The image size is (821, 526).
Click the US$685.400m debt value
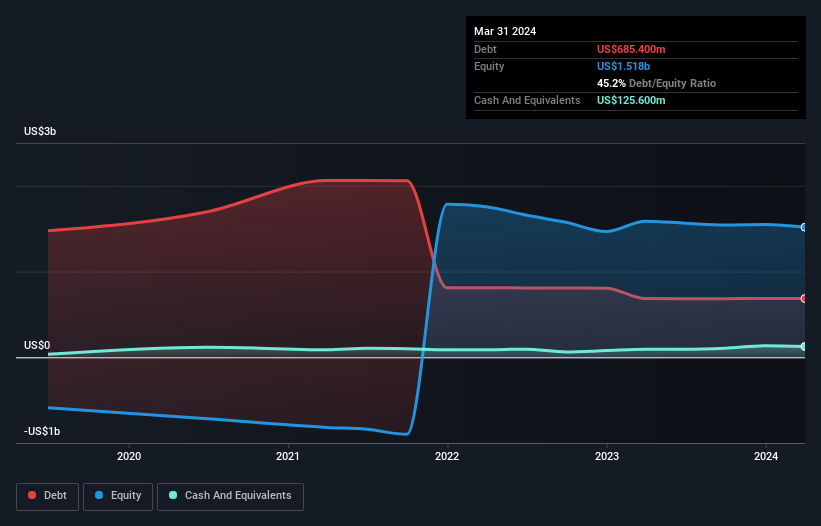click(631, 49)
